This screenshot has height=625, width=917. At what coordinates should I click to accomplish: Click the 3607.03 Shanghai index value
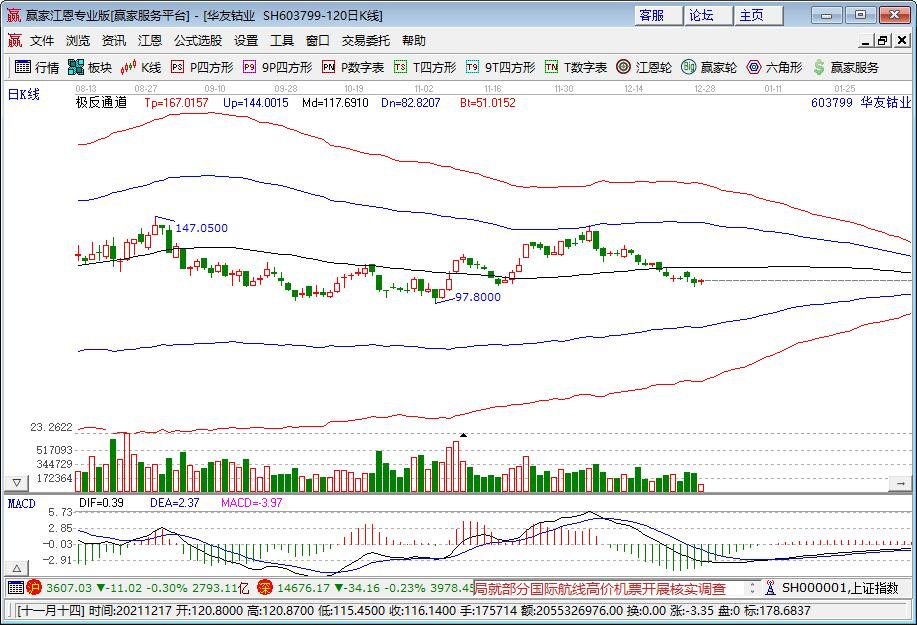coord(69,588)
